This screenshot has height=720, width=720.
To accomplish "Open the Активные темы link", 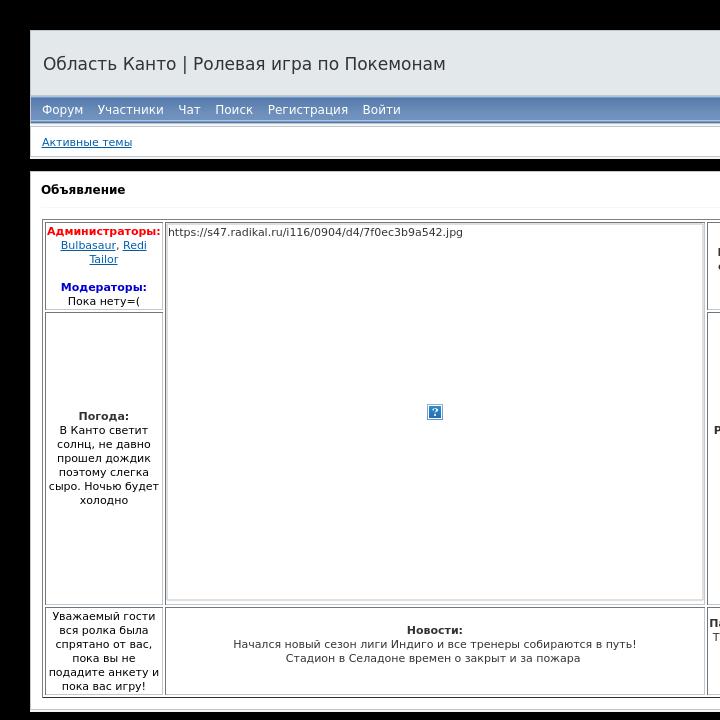I will (x=87, y=142).
